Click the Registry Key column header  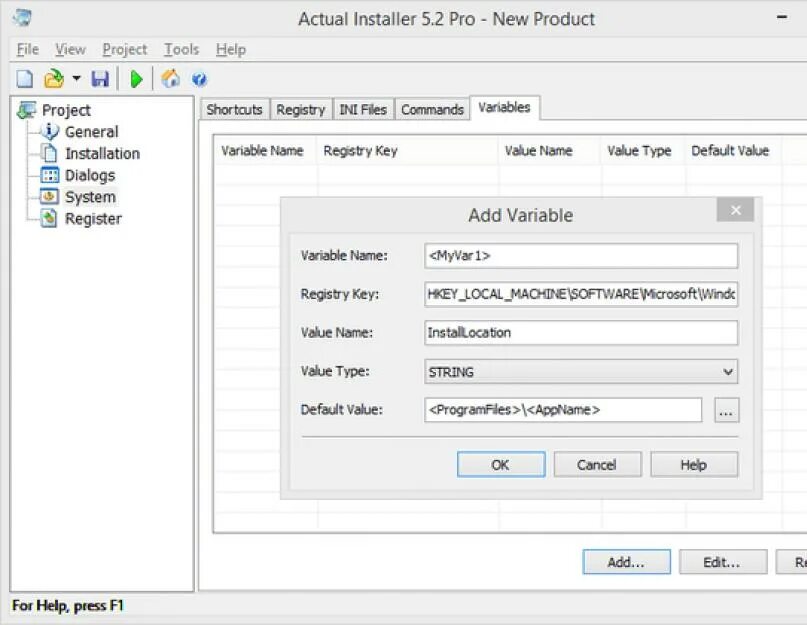pos(408,150)
